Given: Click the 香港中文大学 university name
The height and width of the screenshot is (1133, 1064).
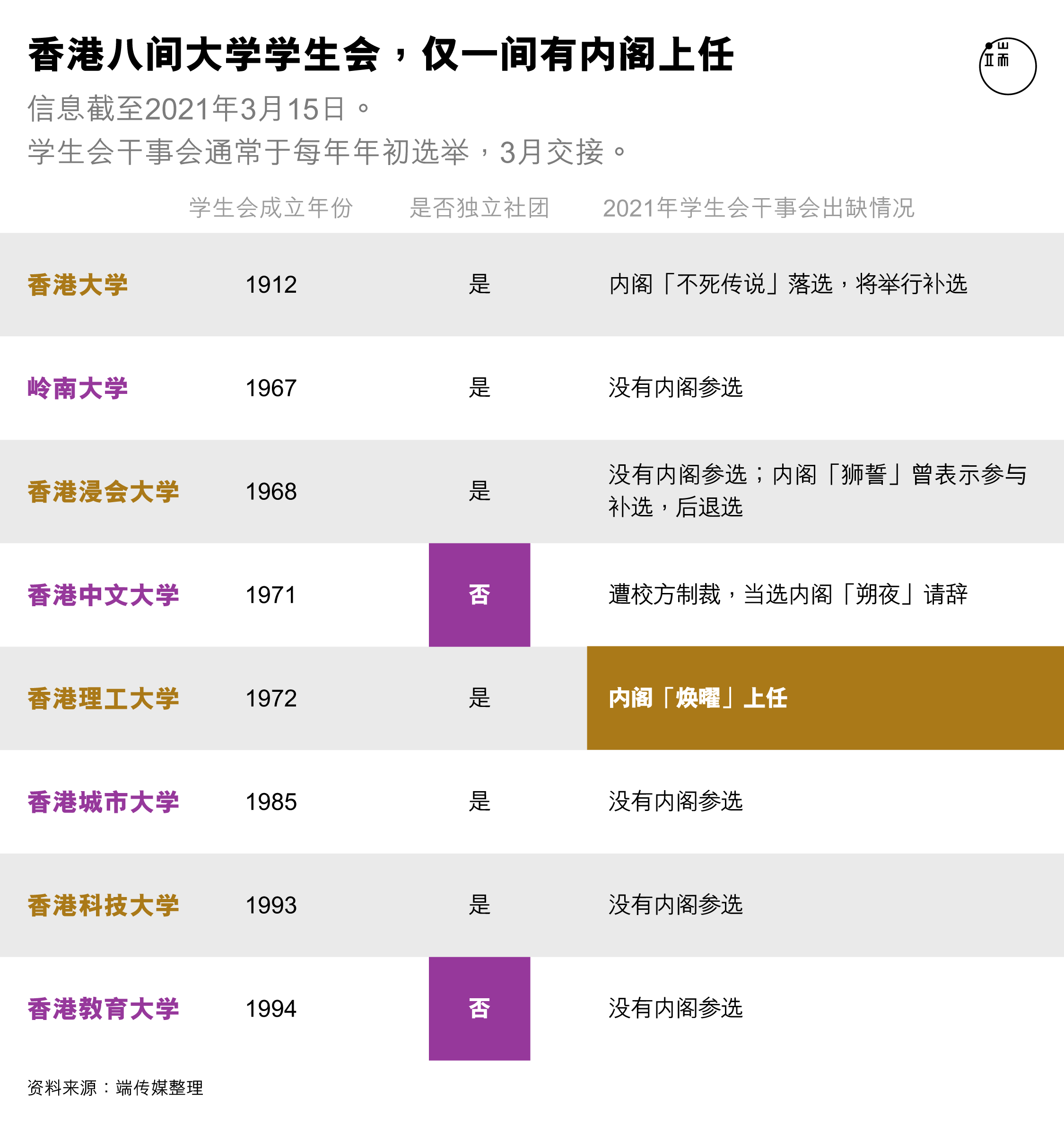Looking at the screenshot, I should pos(103,595).
